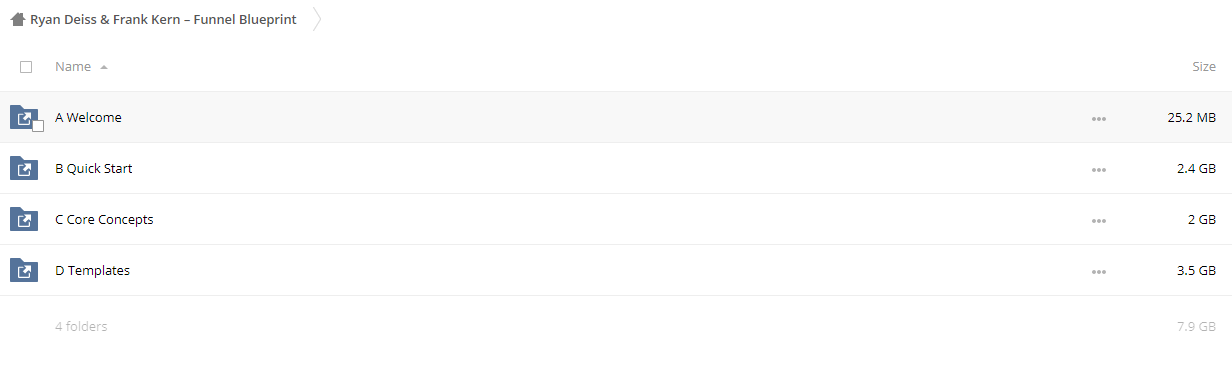Tick the checkbox on the A Welcome folder

(x=38, y=126)
